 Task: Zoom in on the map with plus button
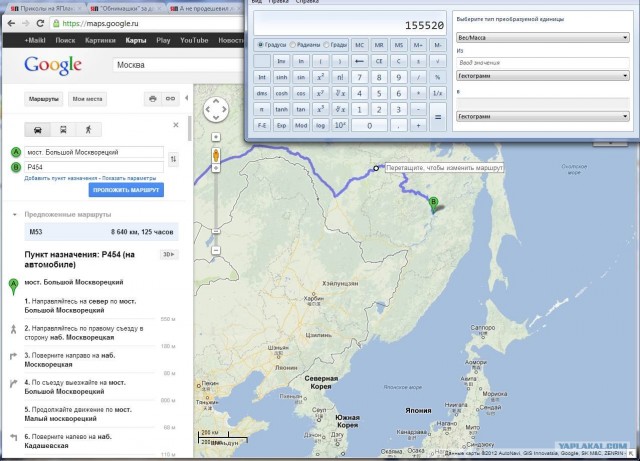pos(216,137)
